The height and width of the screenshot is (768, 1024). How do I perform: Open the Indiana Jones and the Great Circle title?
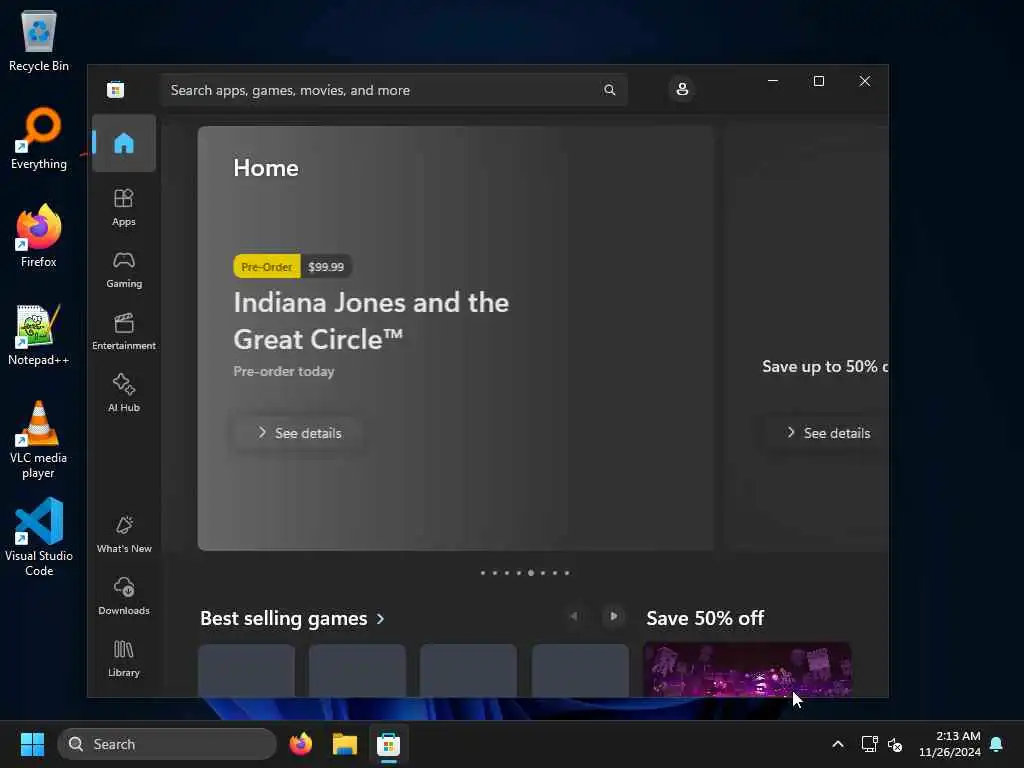coord(371,321)
